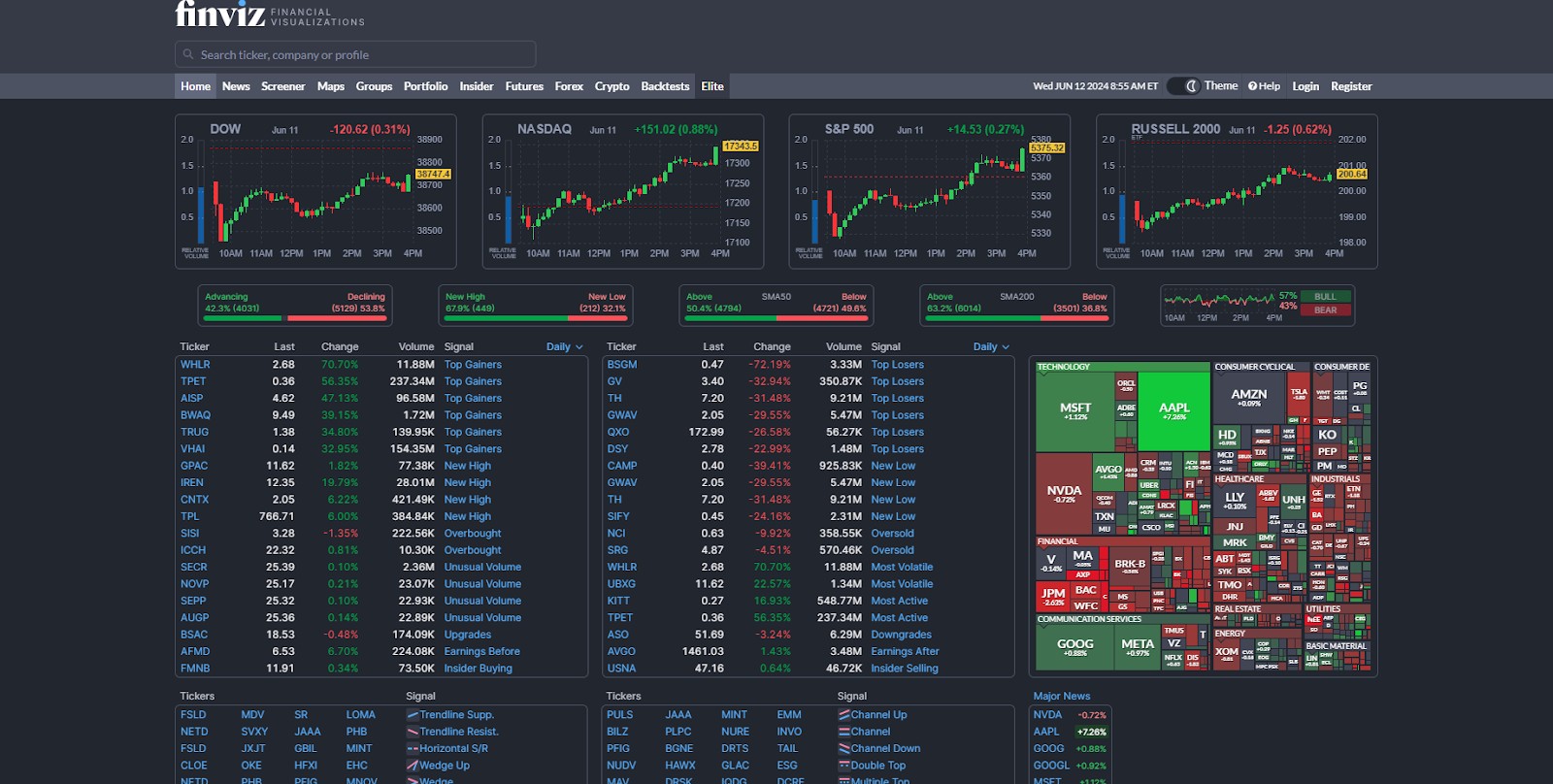Click the Top Gainers signal for BWAQ

[473, 415]
